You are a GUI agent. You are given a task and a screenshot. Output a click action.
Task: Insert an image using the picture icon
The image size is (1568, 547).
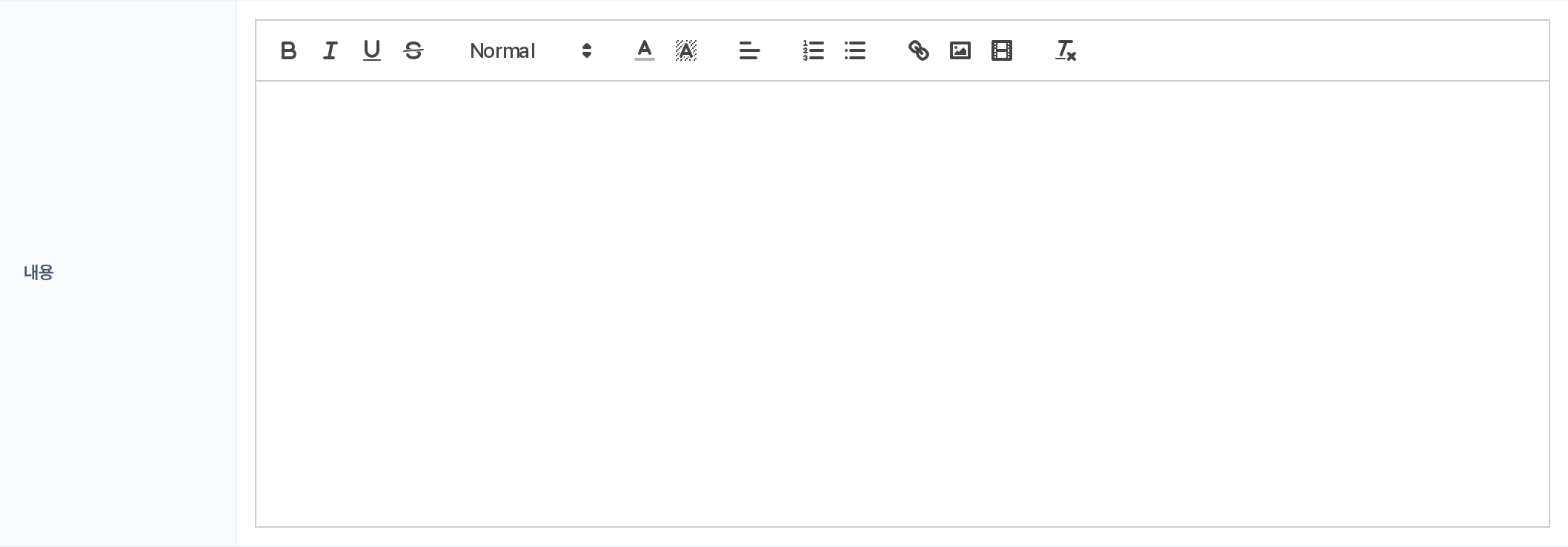pyautogui.click(x=960, y=50)
